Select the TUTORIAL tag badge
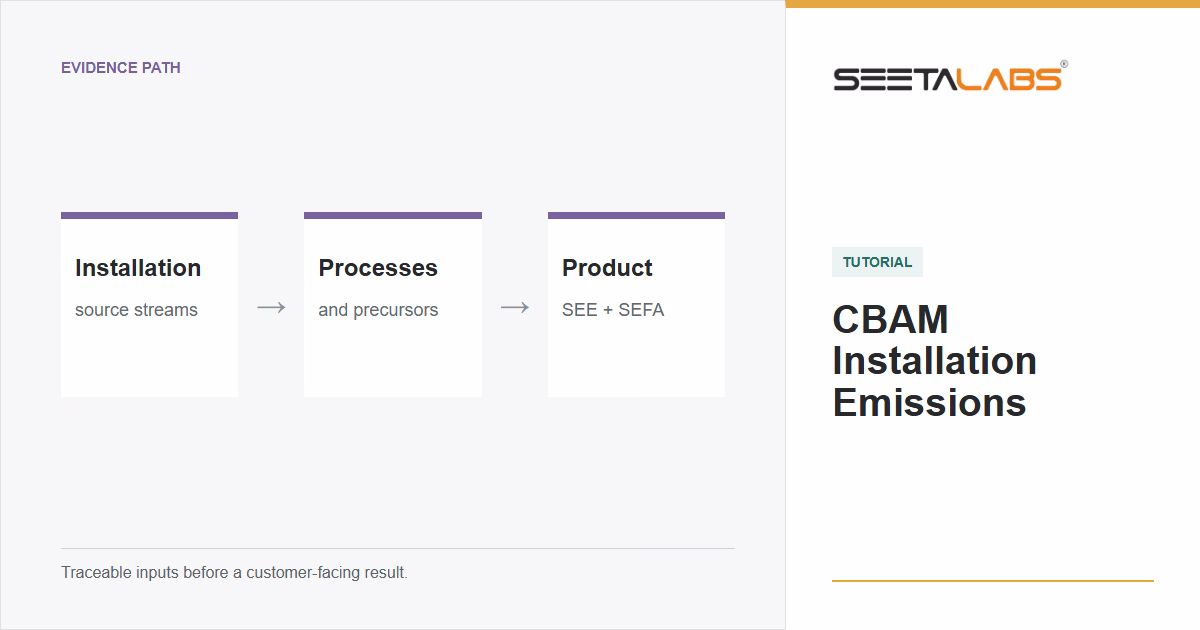 coord(877,262)
